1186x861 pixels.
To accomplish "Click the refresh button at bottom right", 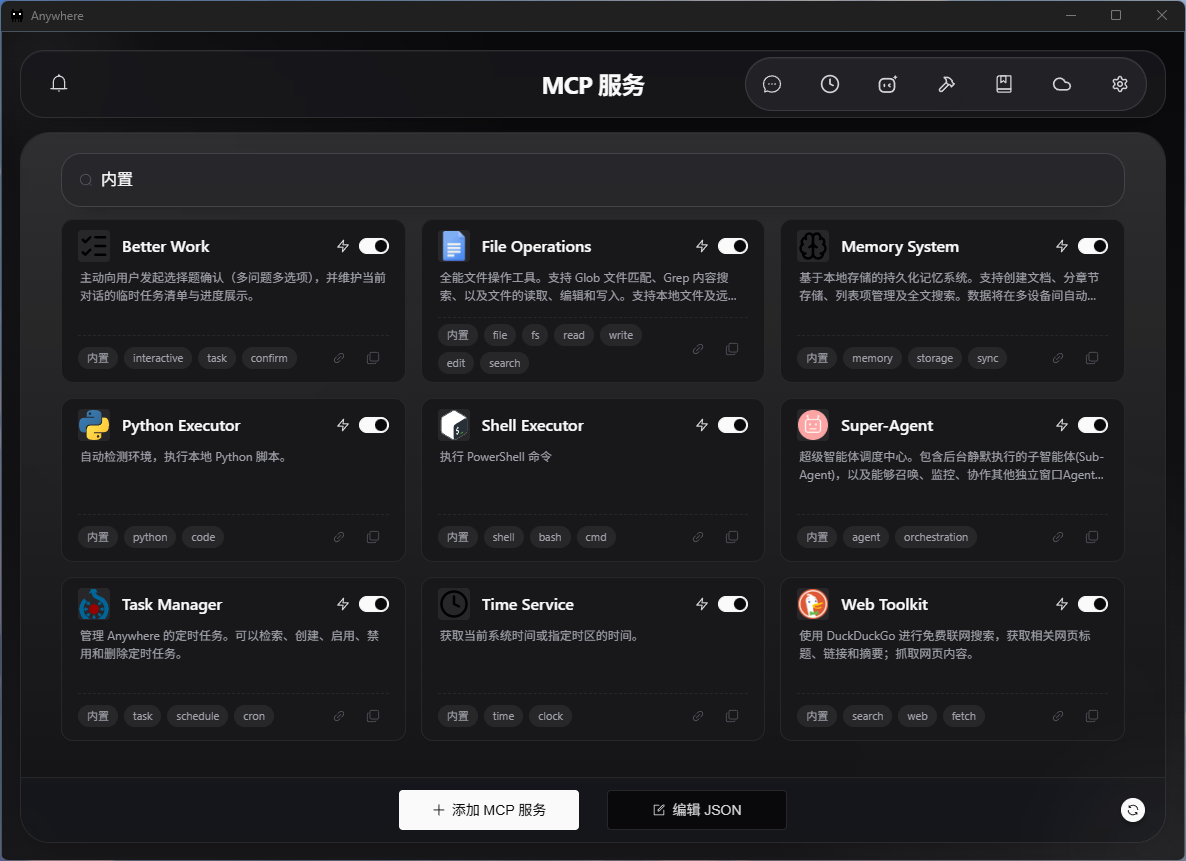I will point(1132,810).
